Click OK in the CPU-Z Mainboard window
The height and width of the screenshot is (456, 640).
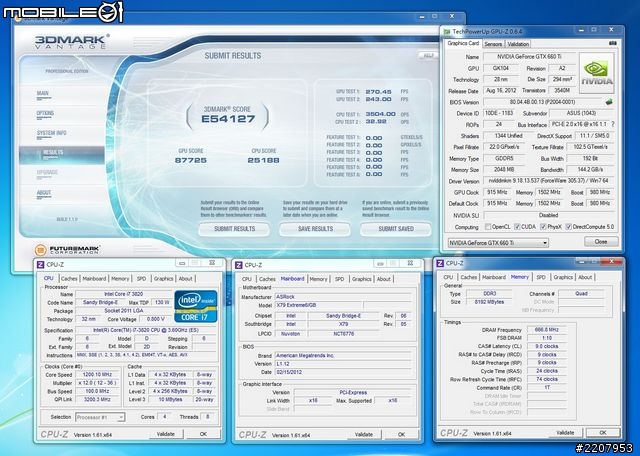[402, 435]
